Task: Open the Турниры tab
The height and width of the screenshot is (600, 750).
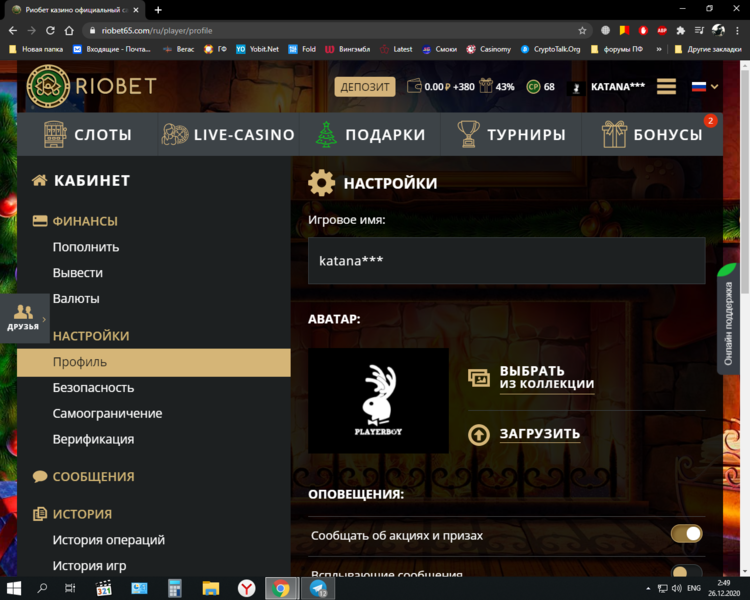Action: (511, 134)
